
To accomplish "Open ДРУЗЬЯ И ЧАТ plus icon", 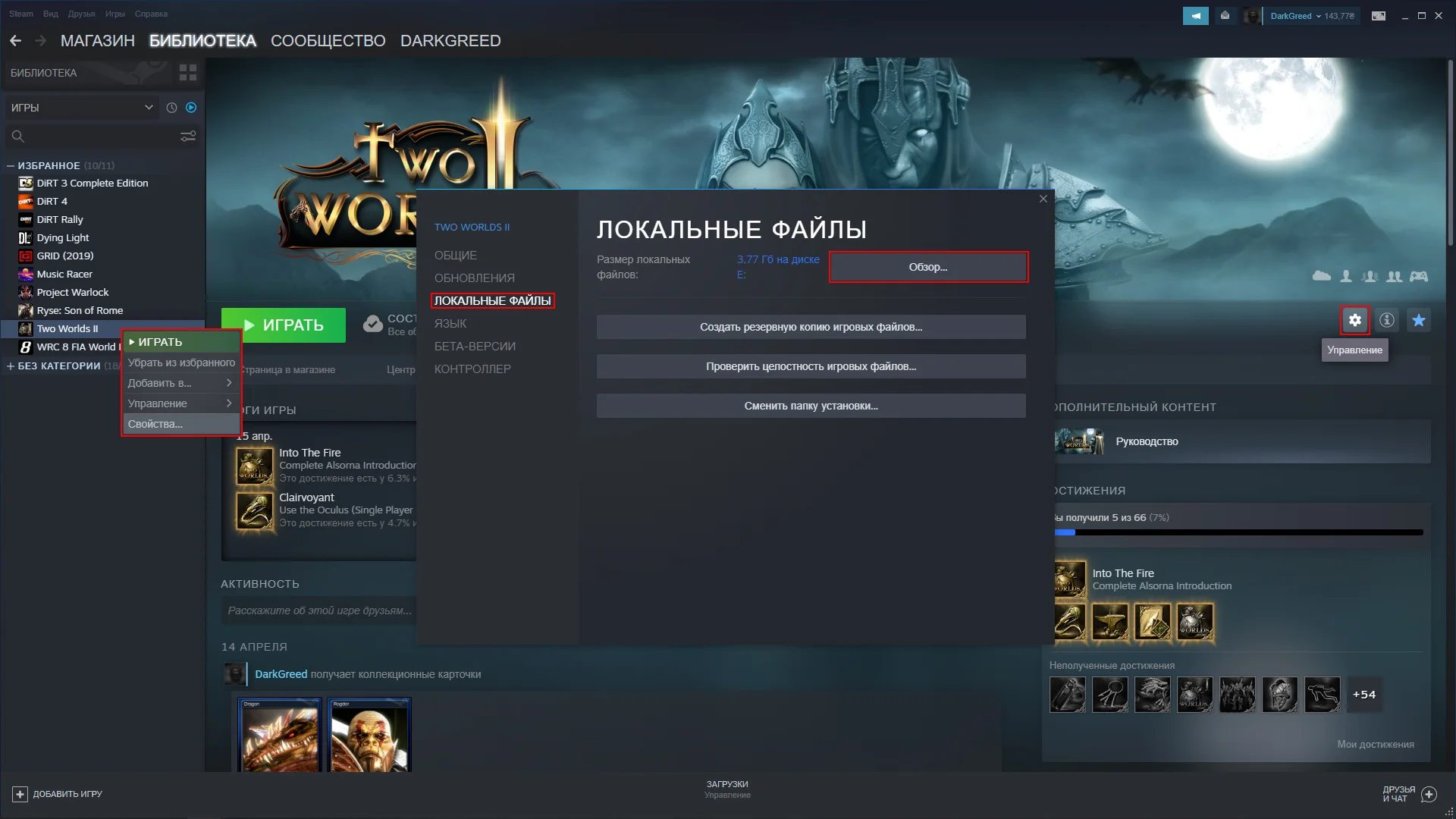I will (1429, 794).
